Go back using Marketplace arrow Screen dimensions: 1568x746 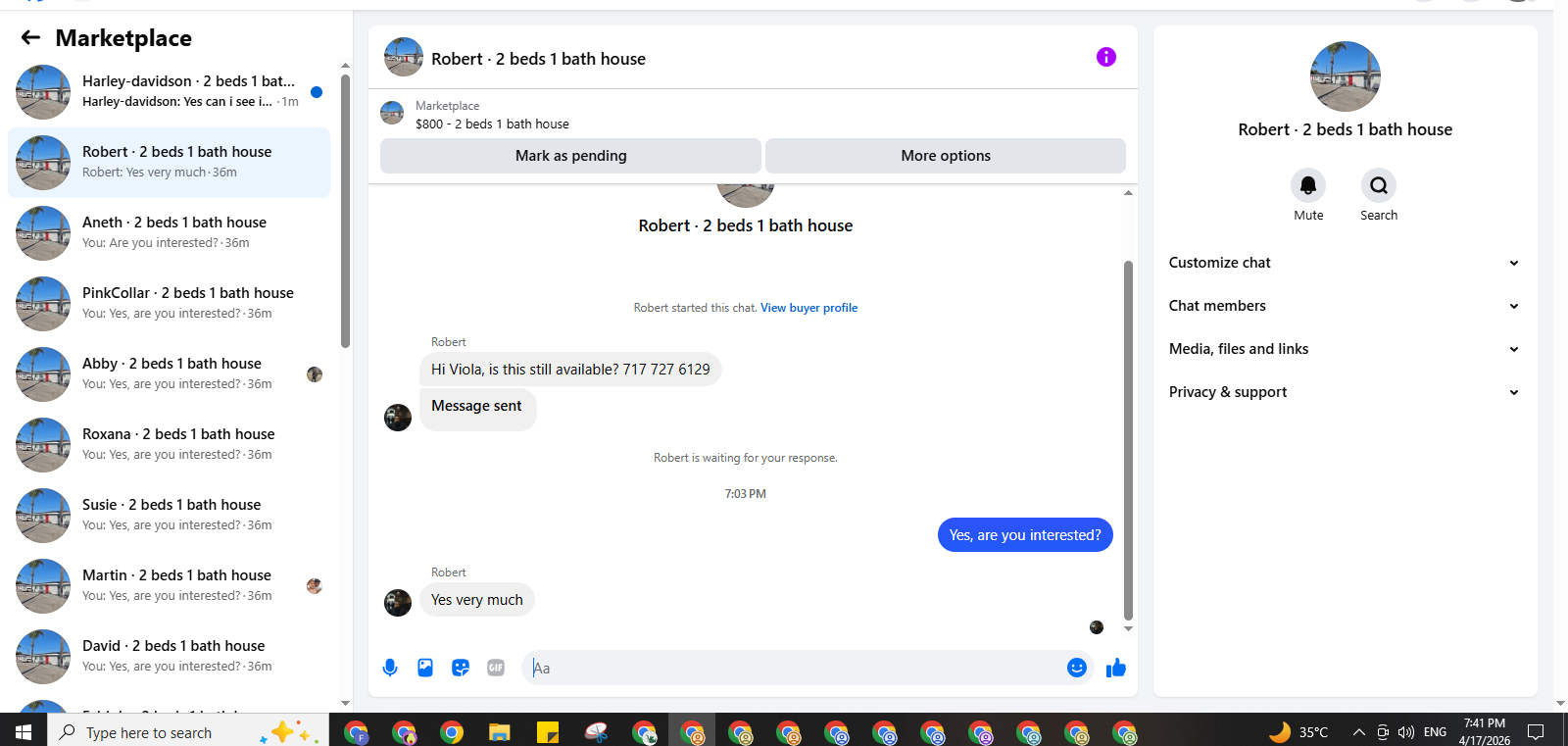click(31, 37)
